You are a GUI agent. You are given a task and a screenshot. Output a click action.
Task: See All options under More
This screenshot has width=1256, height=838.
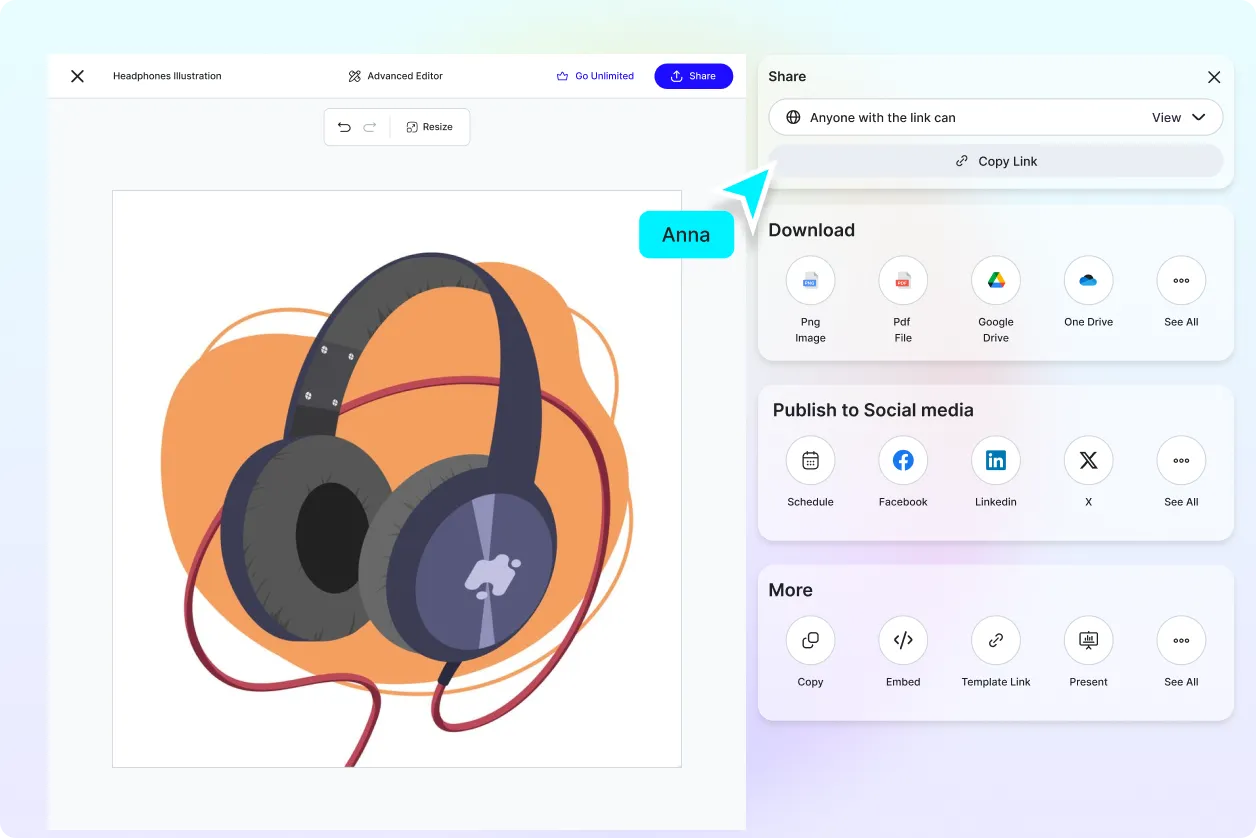pyautogui.click(x=1181, y=641)
